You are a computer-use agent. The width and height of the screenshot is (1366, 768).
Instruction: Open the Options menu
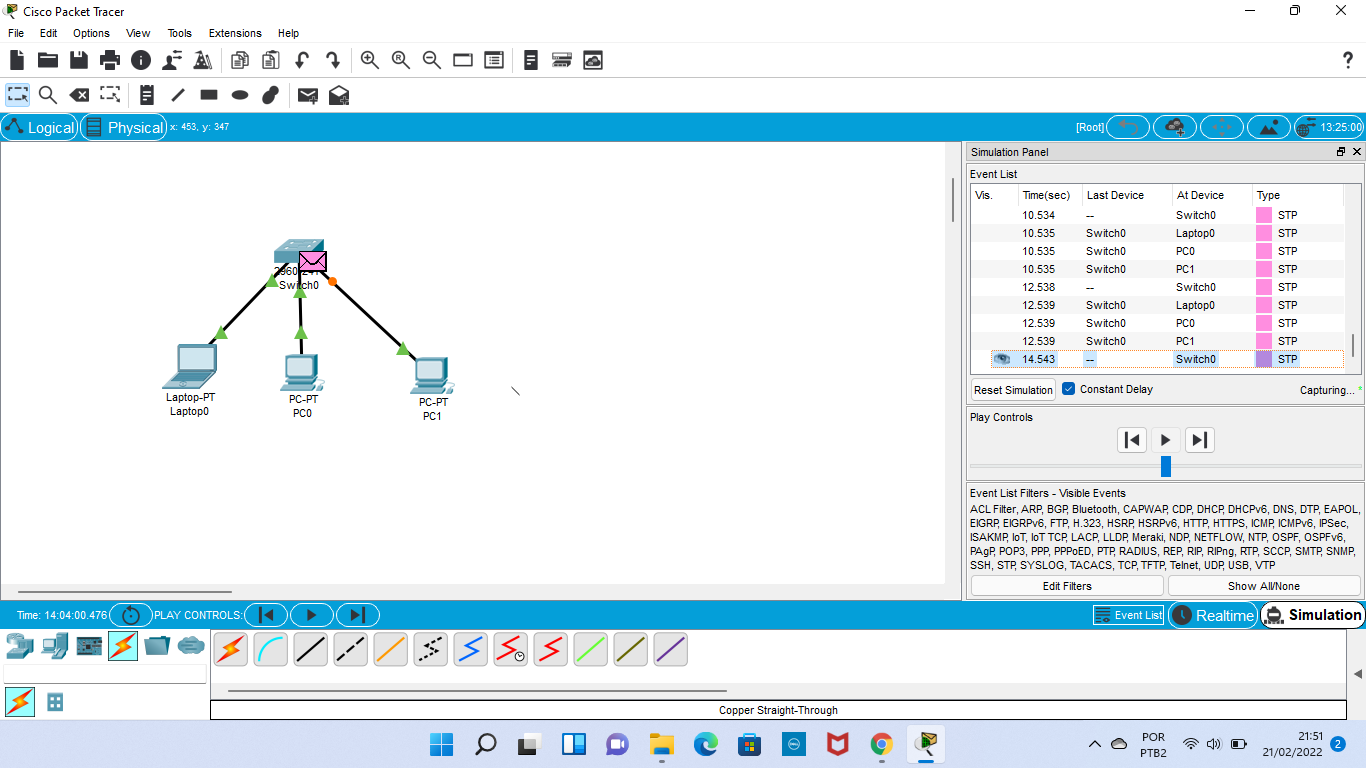point(91,33)
